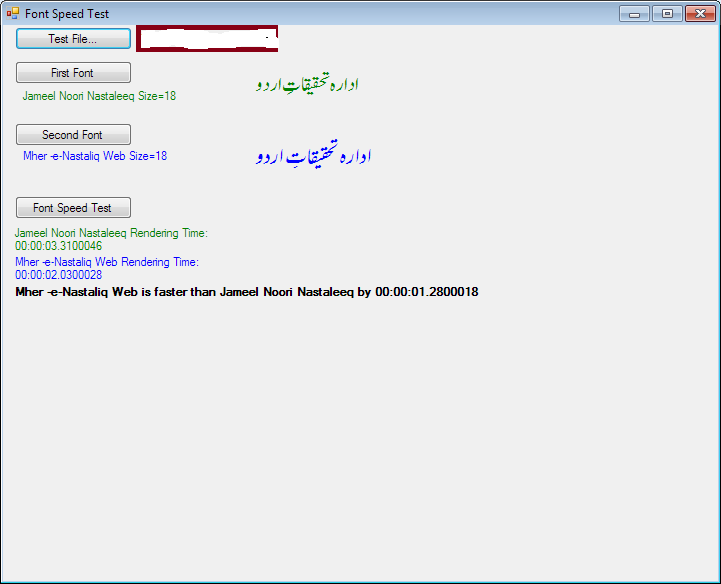Click the Jameel Noori Nastaleeq Rendering Time label

(111, 233)
